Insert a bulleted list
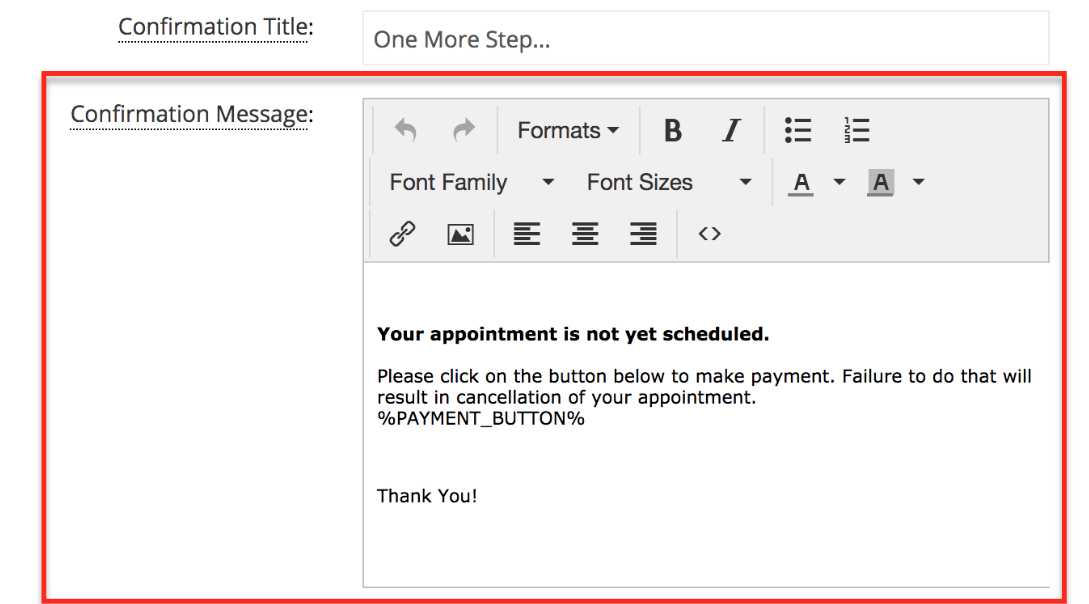Viewport: 1089px width, 604px height. coord(798,130)
